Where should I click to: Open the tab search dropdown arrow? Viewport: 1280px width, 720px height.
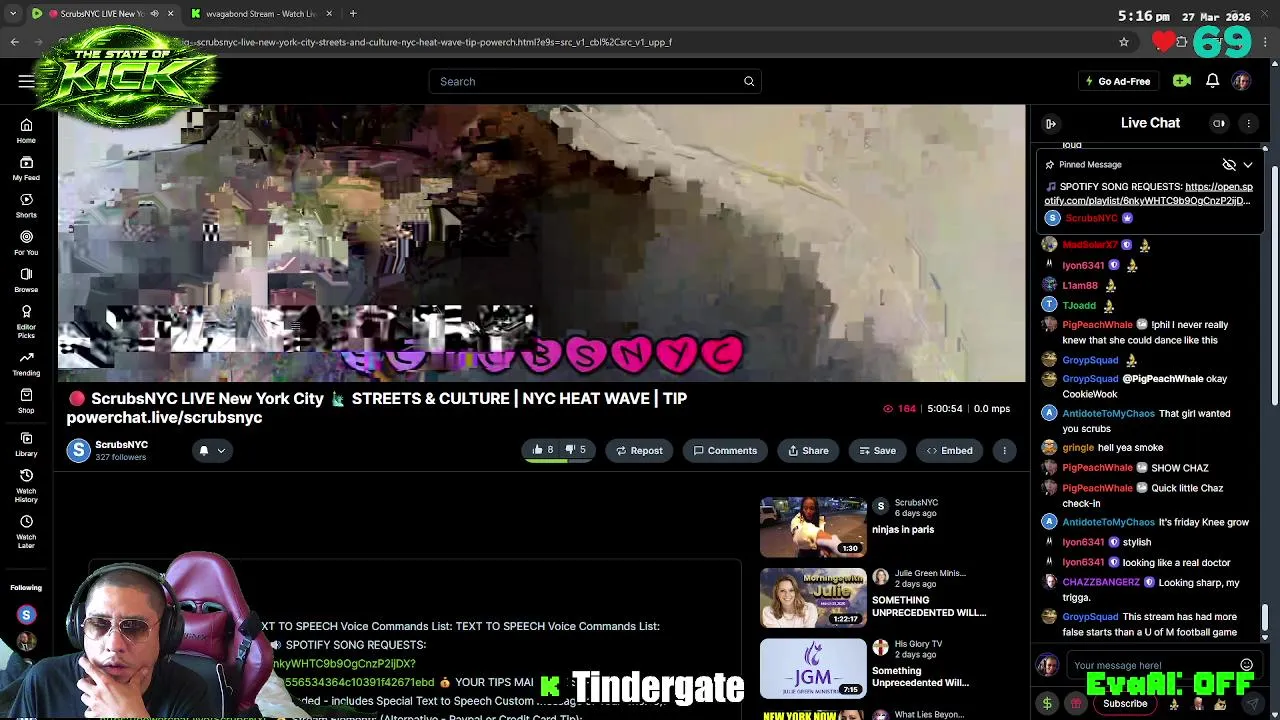click(x=13, y=14)
